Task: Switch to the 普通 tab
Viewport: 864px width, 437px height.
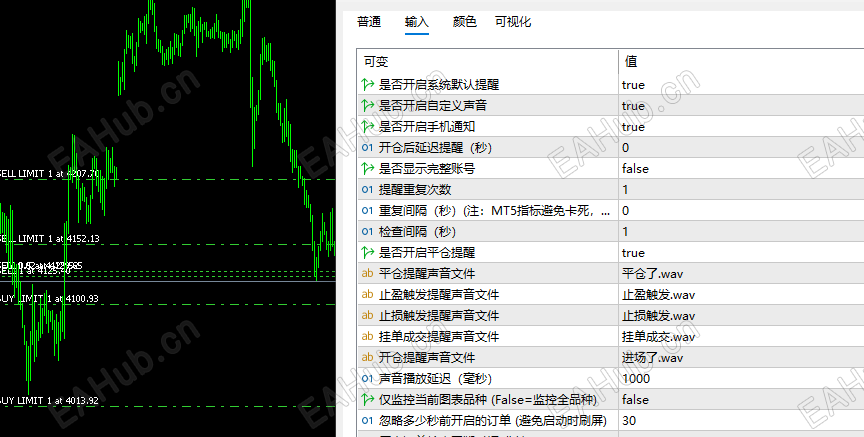Action: click(369, 22)
